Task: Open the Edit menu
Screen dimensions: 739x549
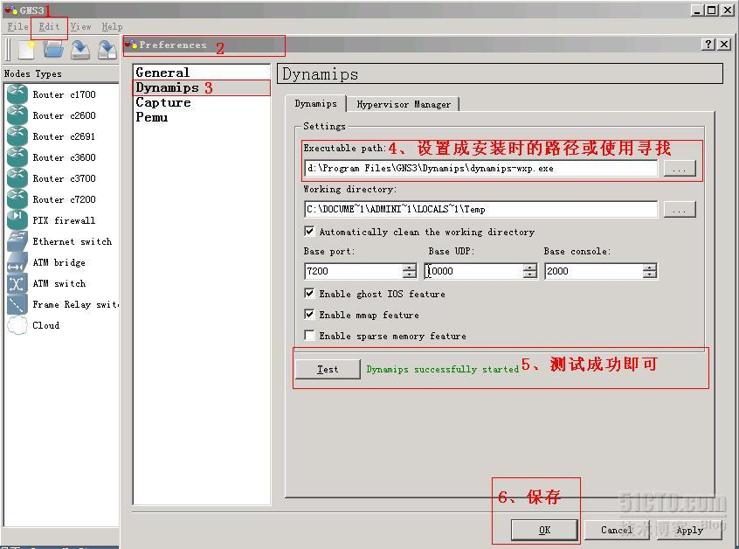Action: tap(49, 26)
